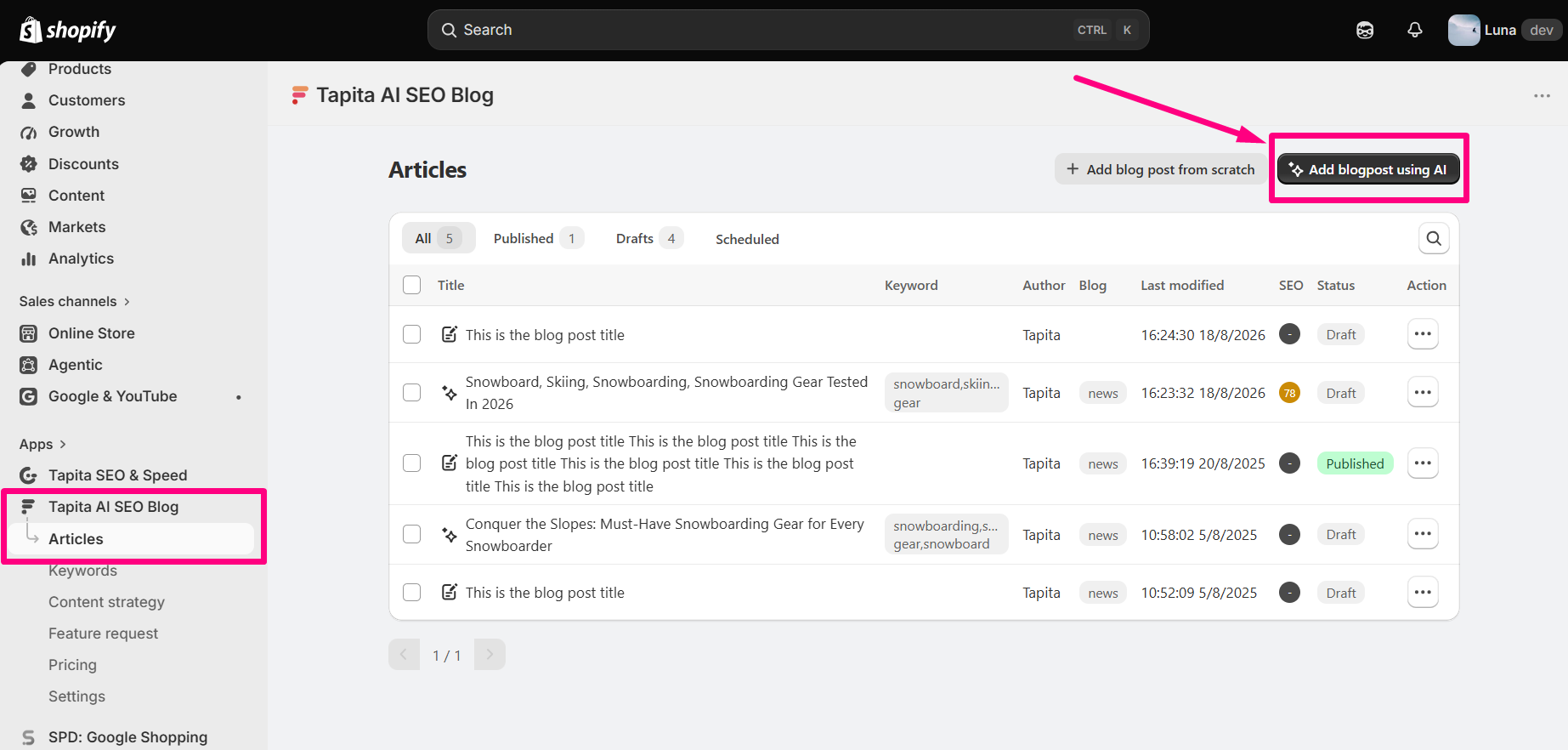The height and width of the screenshot is (750, 1568).
Task: Select the checkbox for the Published article row
Action: tap(412, 463)
